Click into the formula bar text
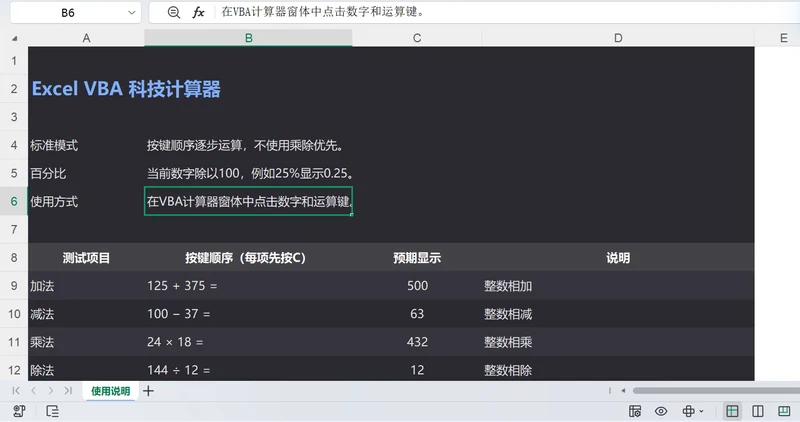The width and height of the screenshot is (800, 422). [x=322, y=12]
